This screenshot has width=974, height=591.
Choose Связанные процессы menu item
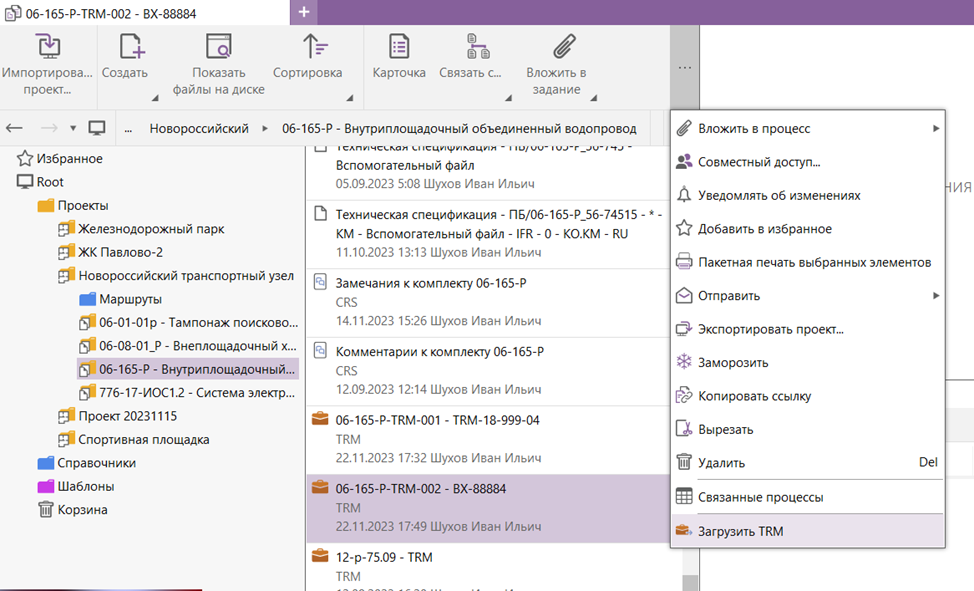tap(808, 497)
